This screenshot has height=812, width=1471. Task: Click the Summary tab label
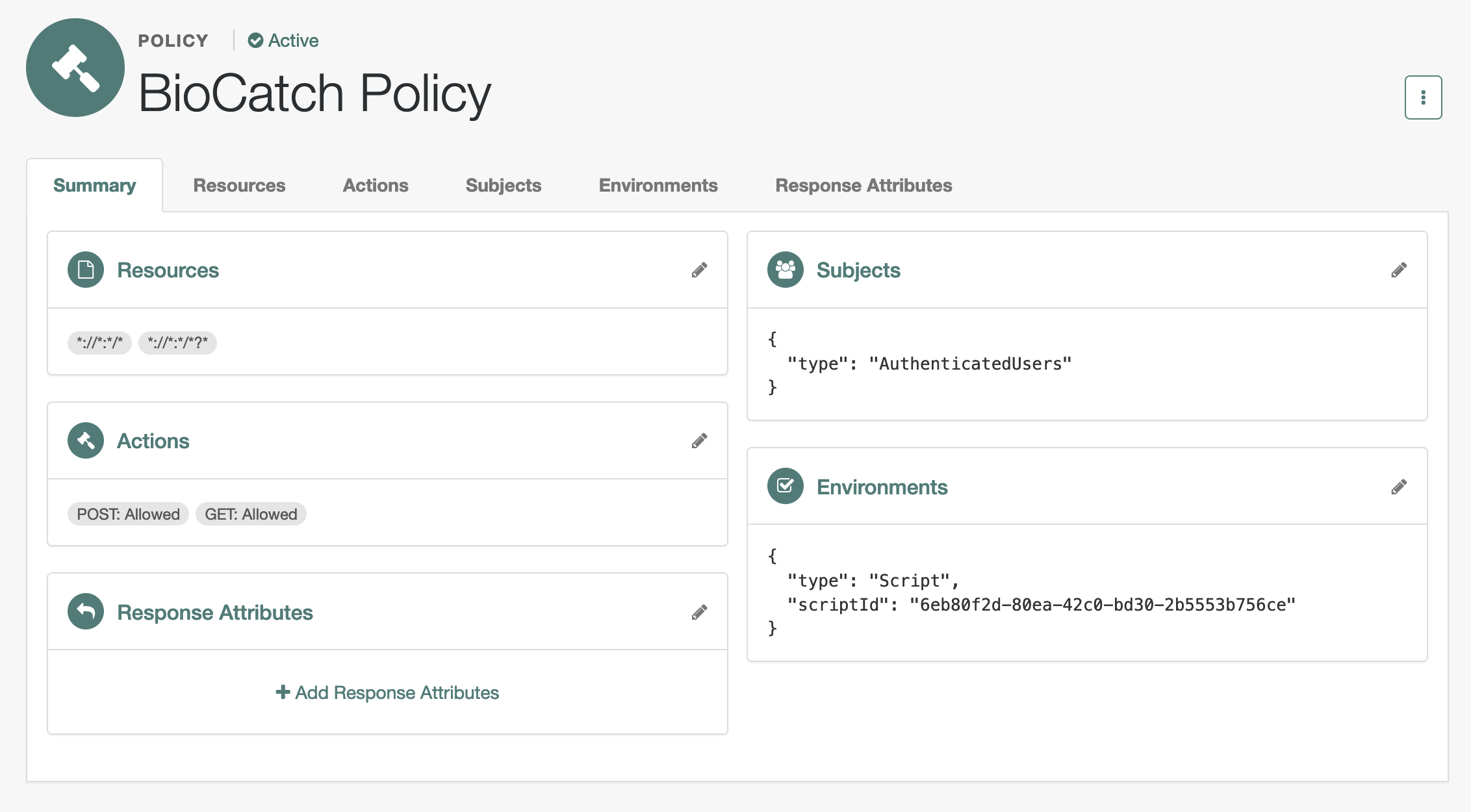[x=94, y=185]
